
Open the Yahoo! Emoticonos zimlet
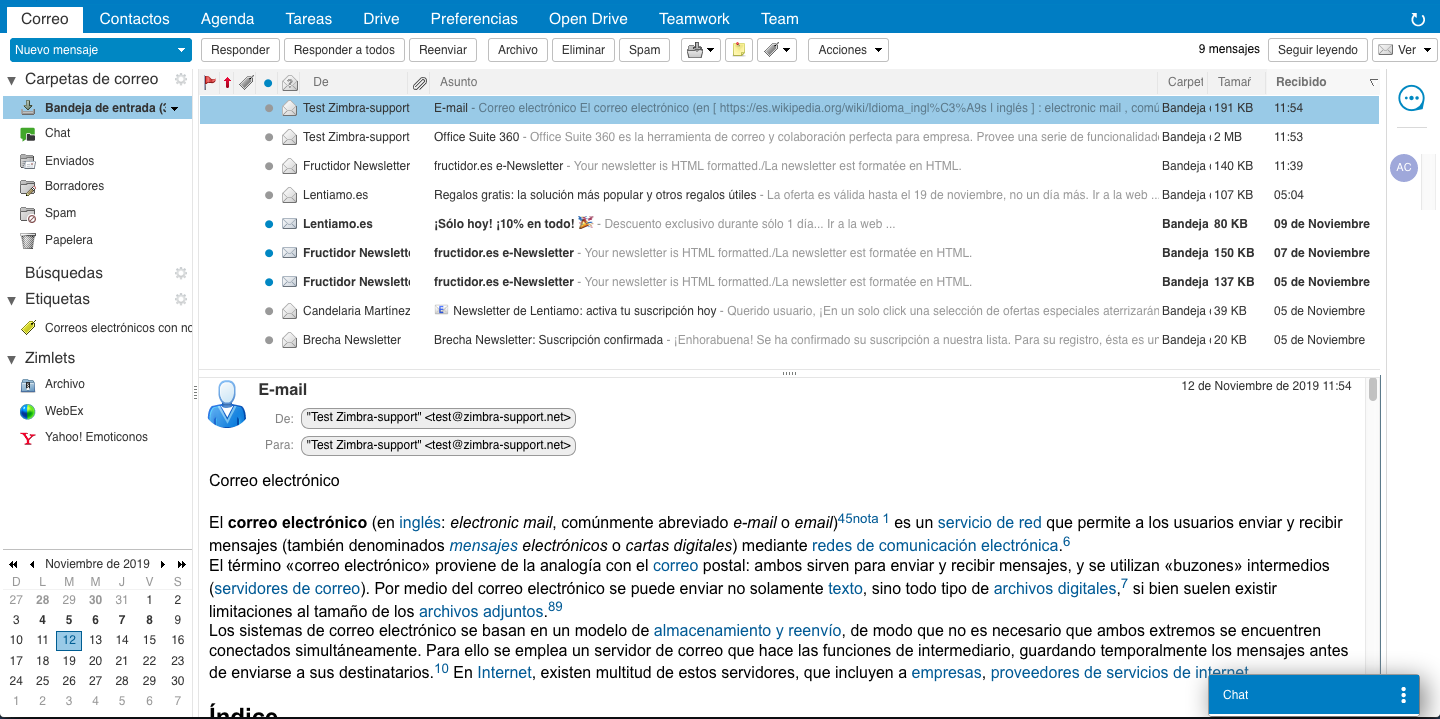coord(28,438)
